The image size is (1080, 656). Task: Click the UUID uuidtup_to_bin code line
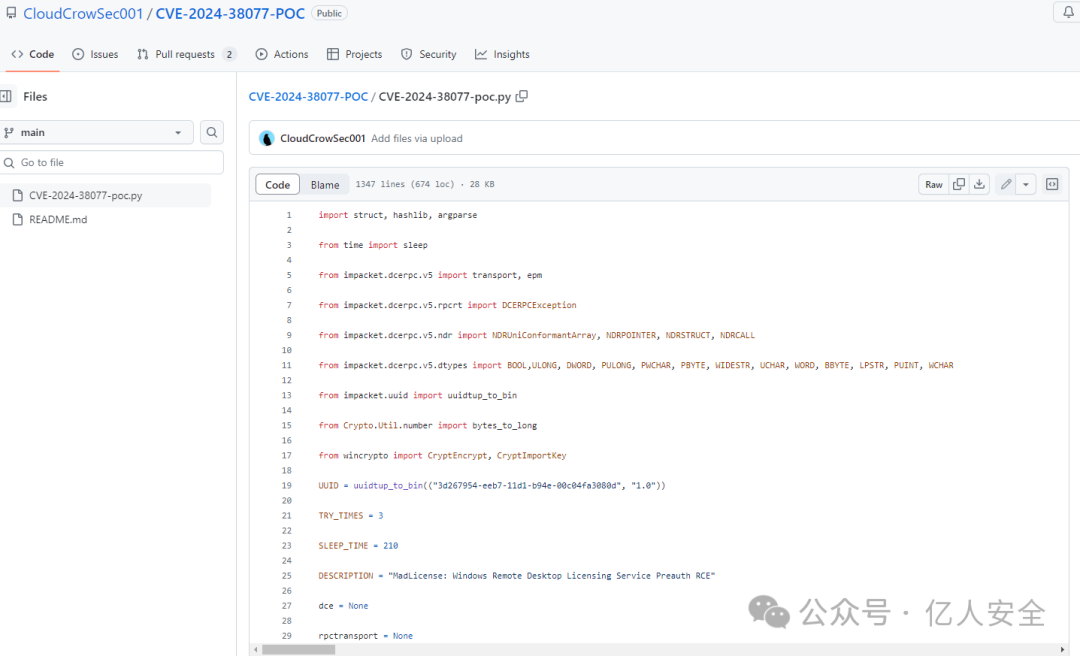pyautogui.click(x=492, y=486)
